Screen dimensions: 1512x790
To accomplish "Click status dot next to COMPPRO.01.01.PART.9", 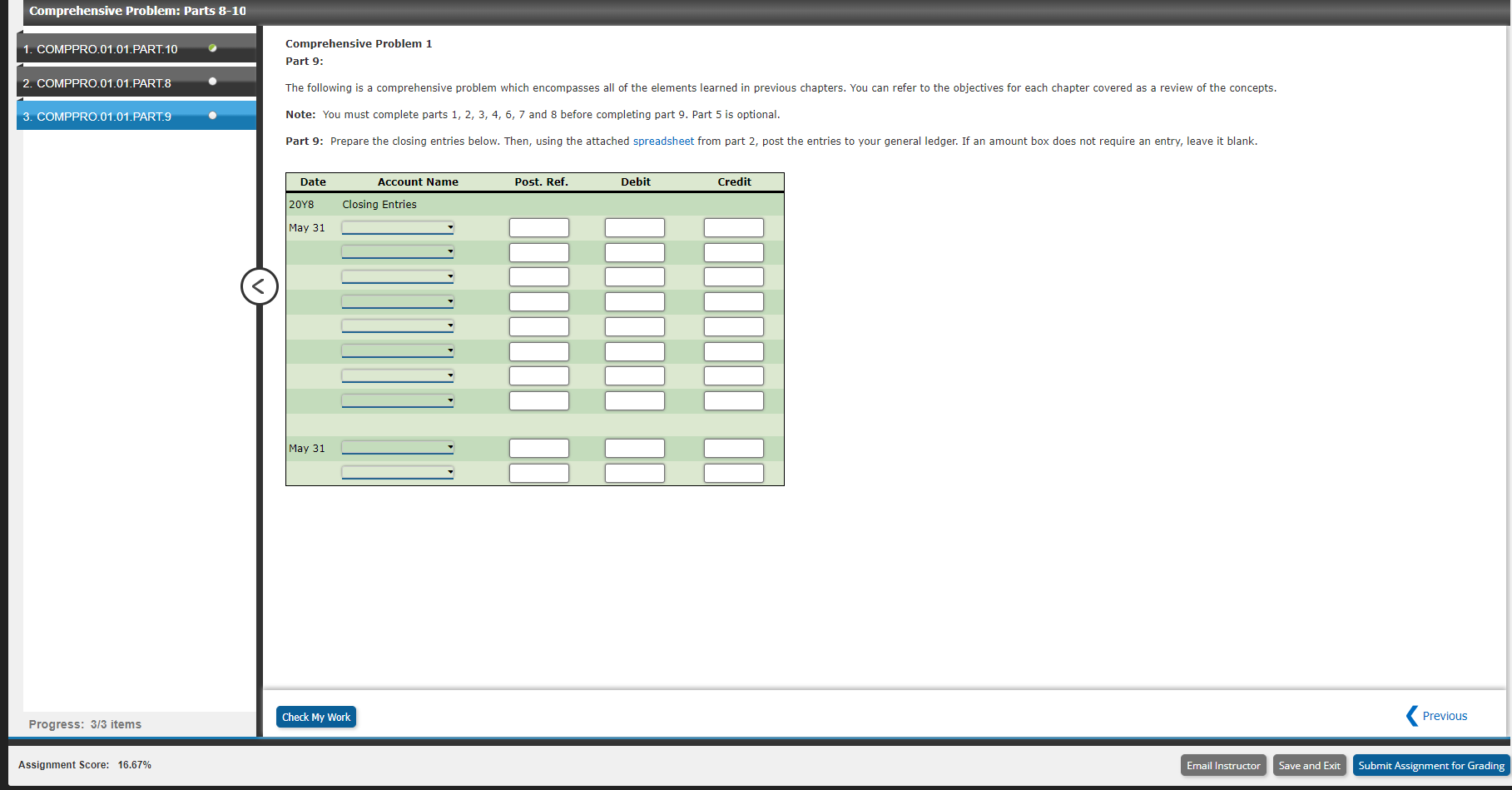I will coord(213,116).
